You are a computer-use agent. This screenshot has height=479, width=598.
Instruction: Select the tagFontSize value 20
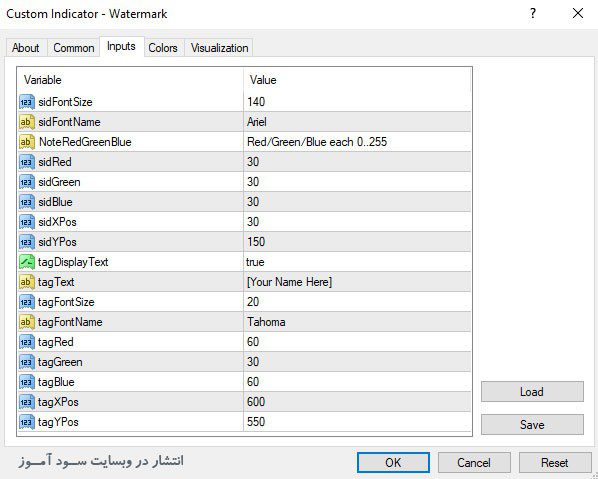(253, 302)
